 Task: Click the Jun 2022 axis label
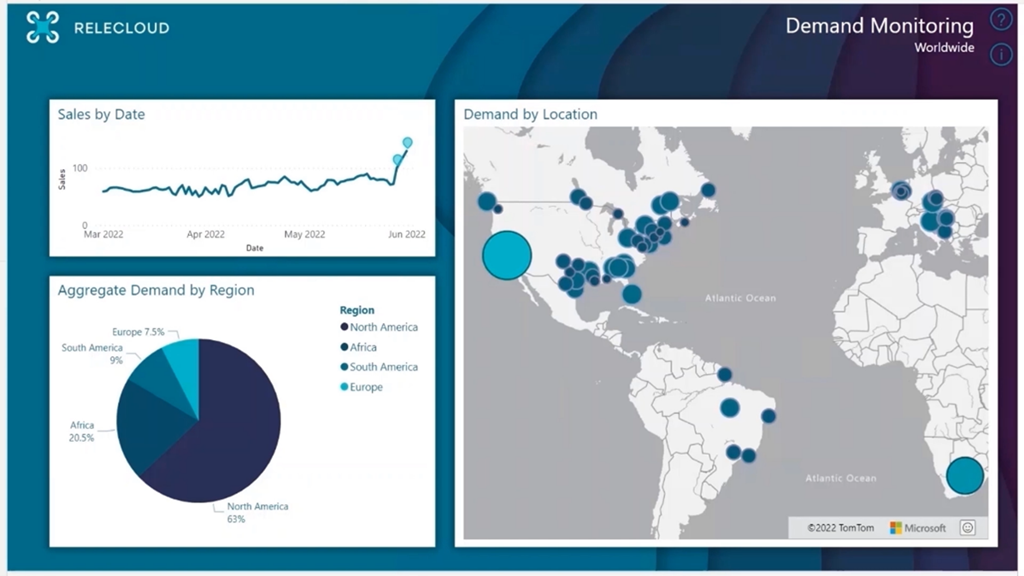click(x=407, y=234)
